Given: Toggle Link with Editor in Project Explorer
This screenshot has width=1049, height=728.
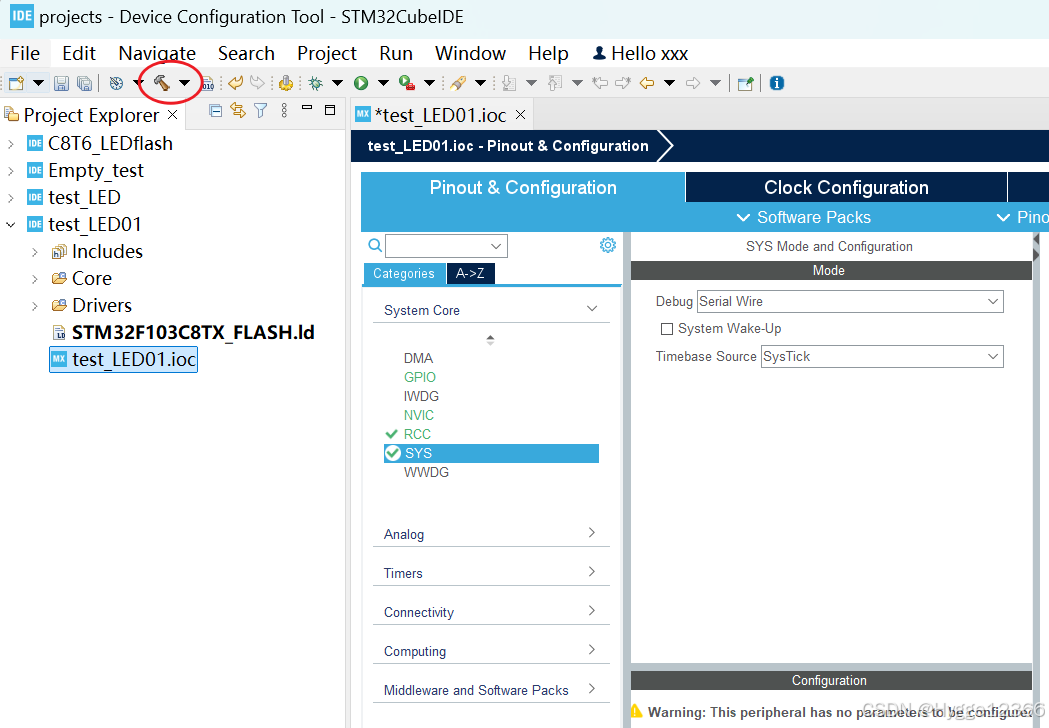Looking at the screenshot, I should [x=237, y=110].
